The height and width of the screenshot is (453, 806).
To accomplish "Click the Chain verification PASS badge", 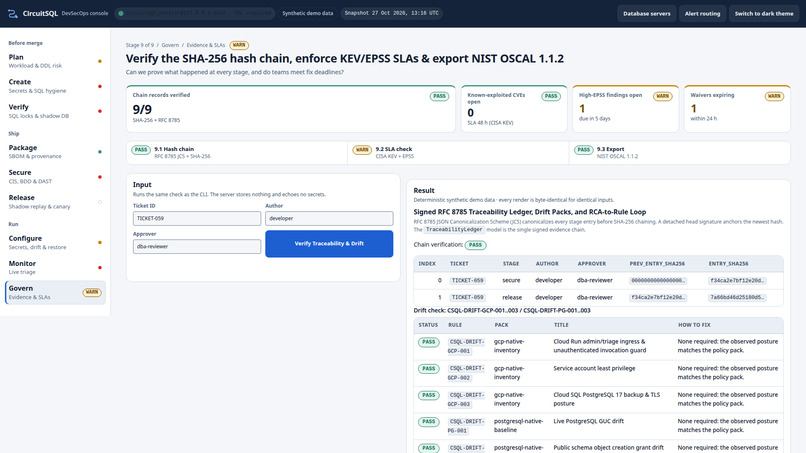I will [475, 245].
